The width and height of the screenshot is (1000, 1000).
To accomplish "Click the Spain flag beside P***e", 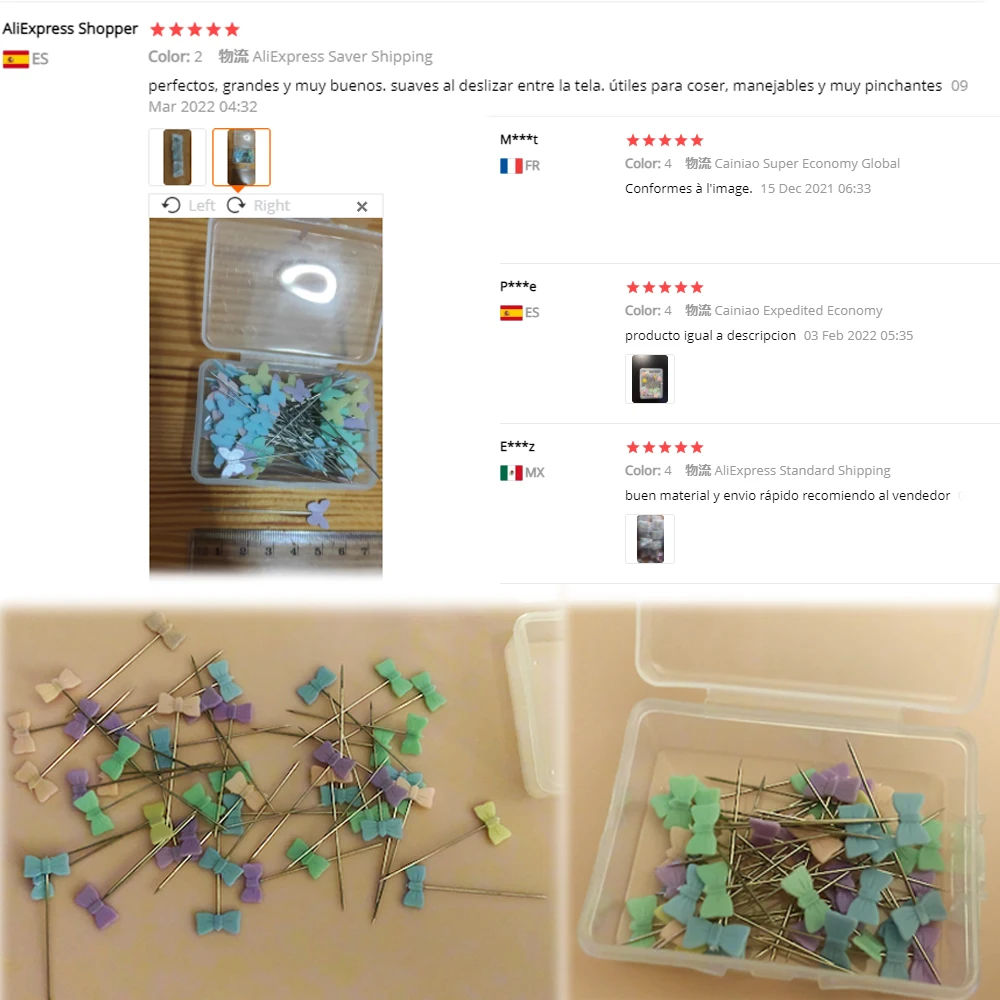I will 511,312.
